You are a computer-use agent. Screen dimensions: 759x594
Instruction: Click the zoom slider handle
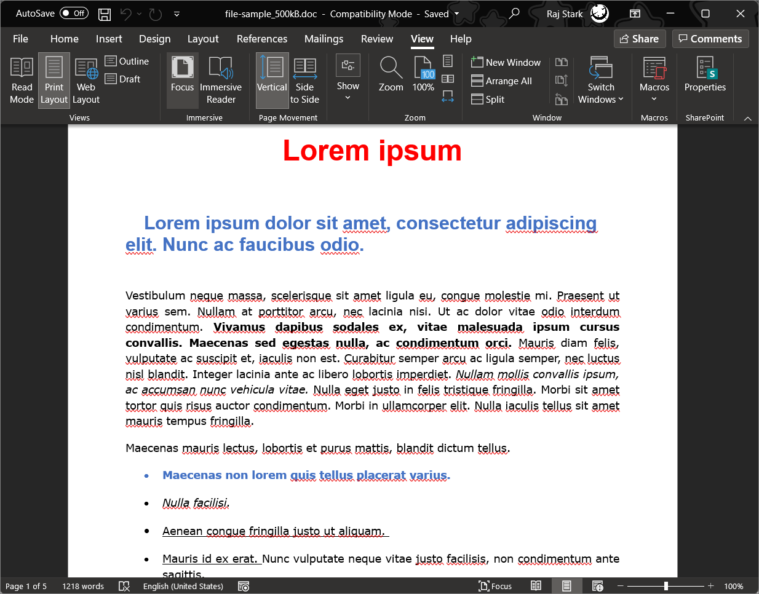pos(666,586)
